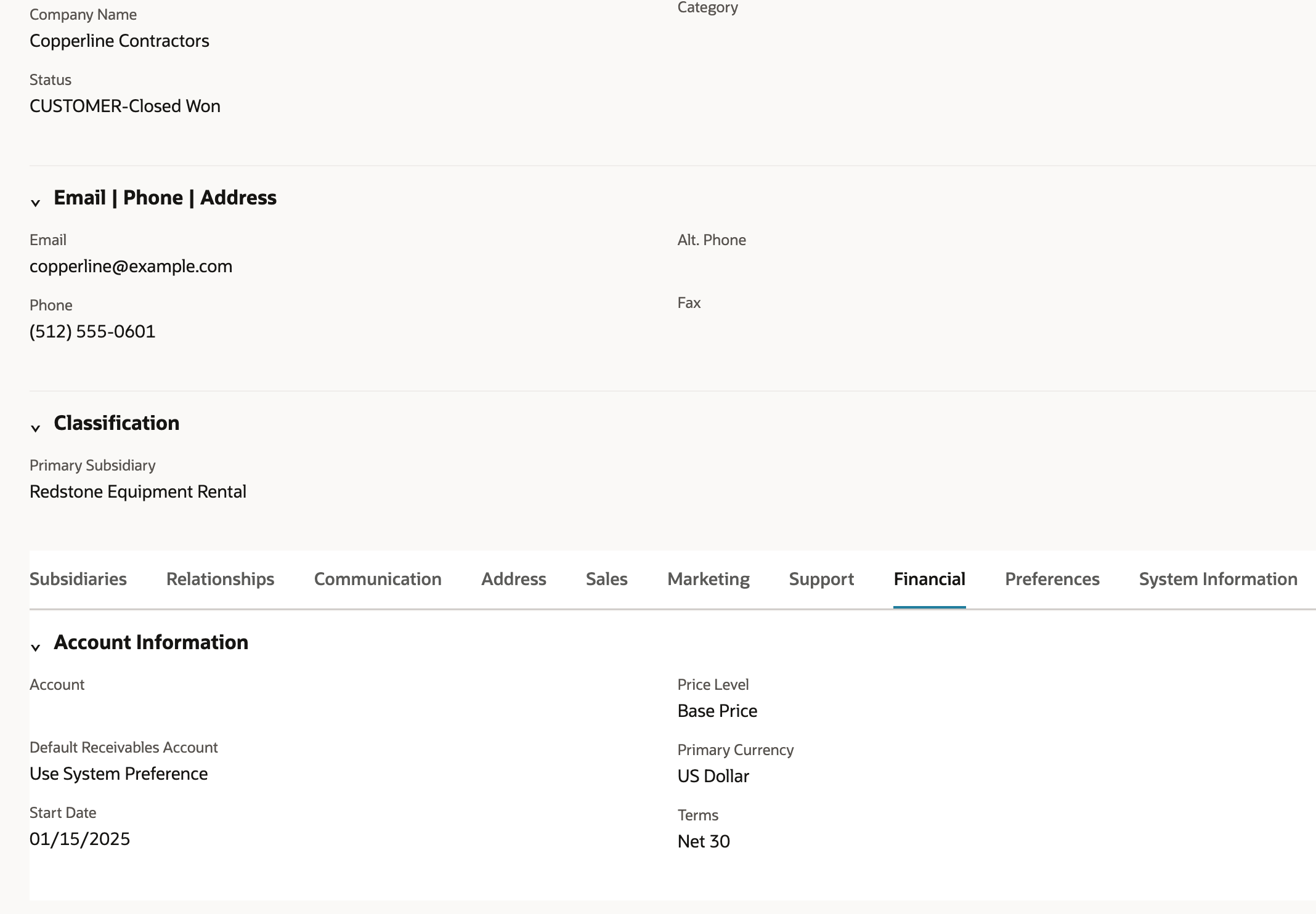This screenshot has height=914, width=1316.
Task: Click the Redstone Equipment Rental subsidiary value
Action: coord(138,491)
